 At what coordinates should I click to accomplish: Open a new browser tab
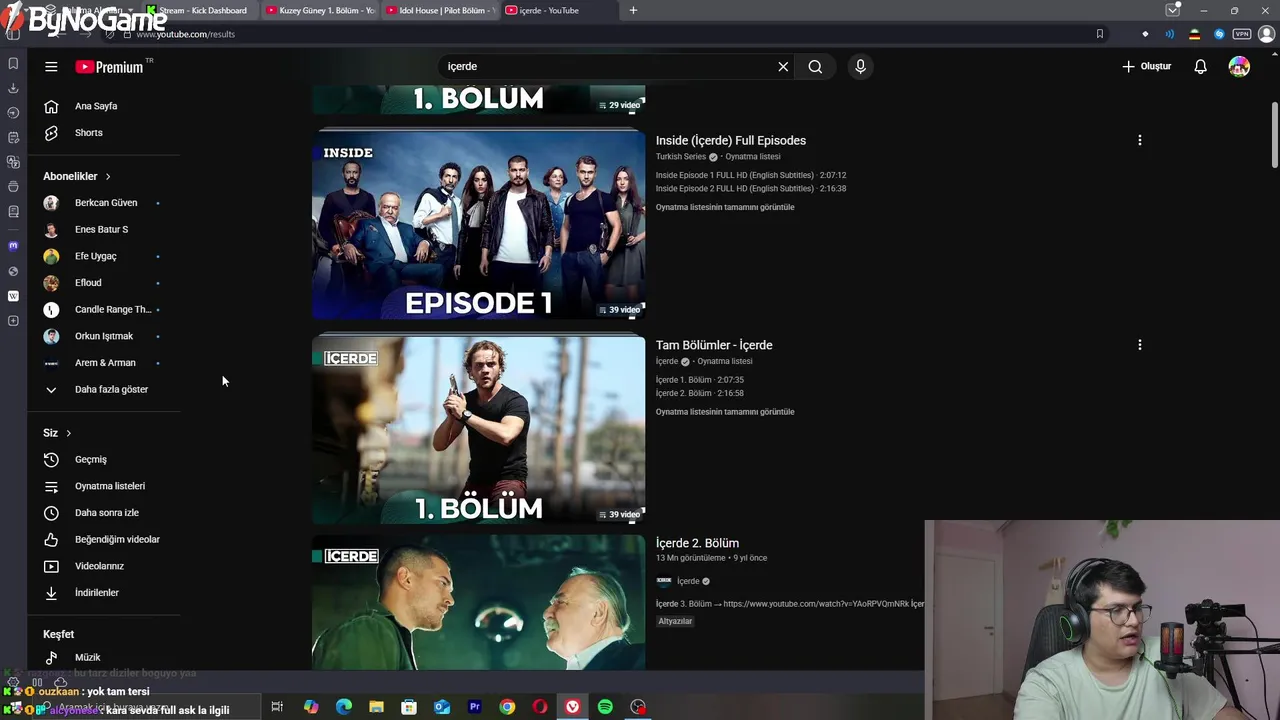point(633,10)
